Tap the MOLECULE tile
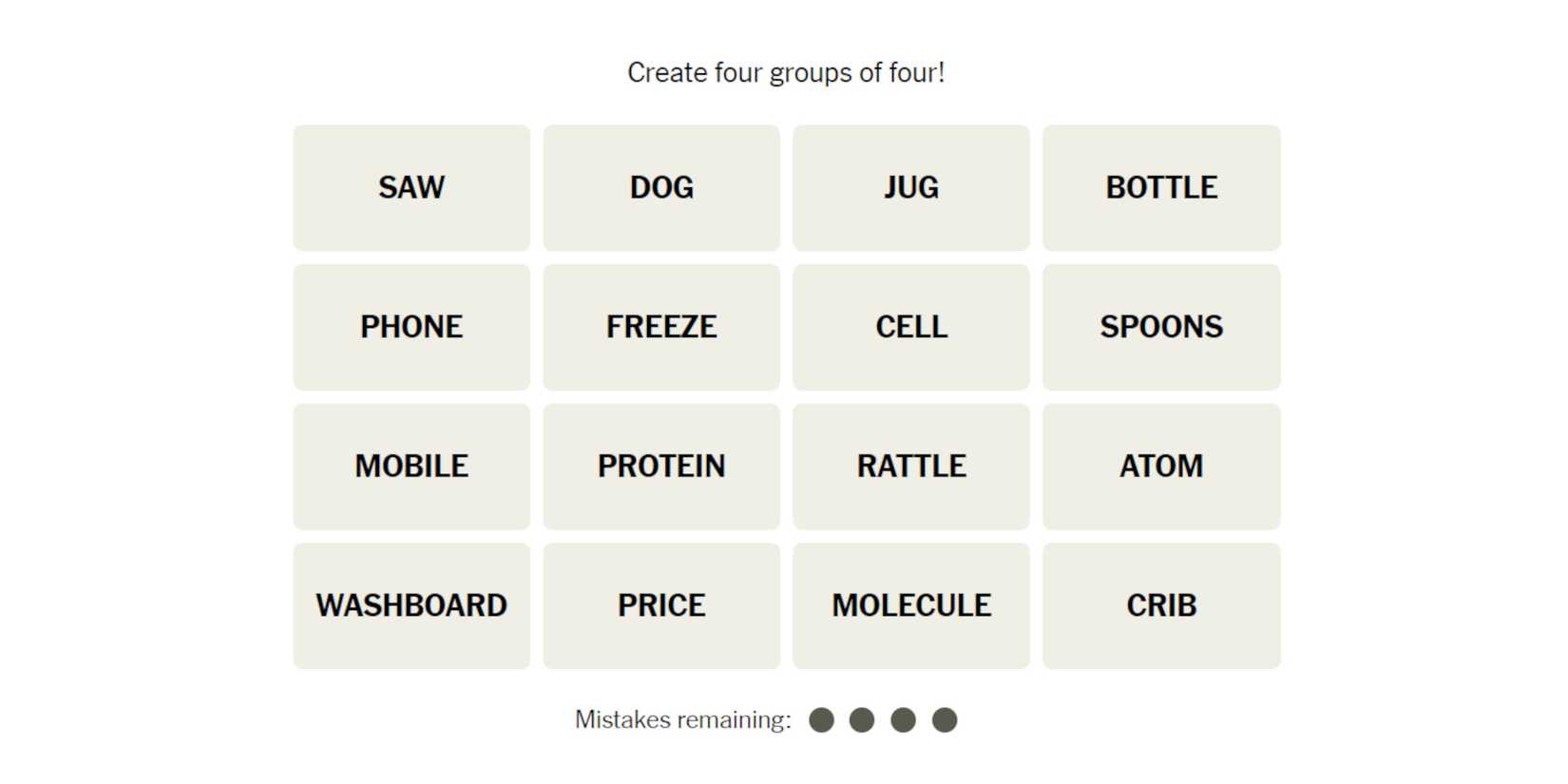Image resolution: width=1568 pixels, height=784 pixels. tap(911, 605)
